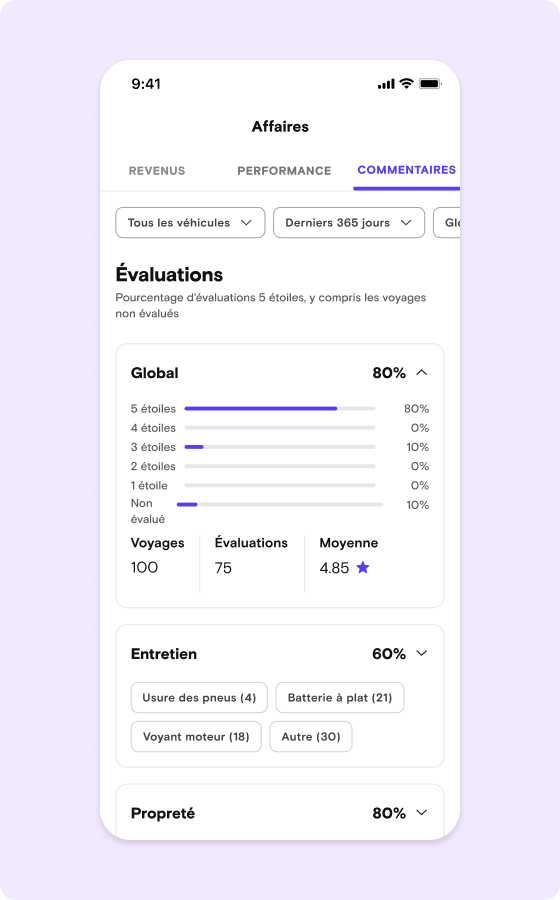Click the 3 étoiles progress bar
Image resolution: width=560 pixels, height=900 pixels.
[280, 447]
